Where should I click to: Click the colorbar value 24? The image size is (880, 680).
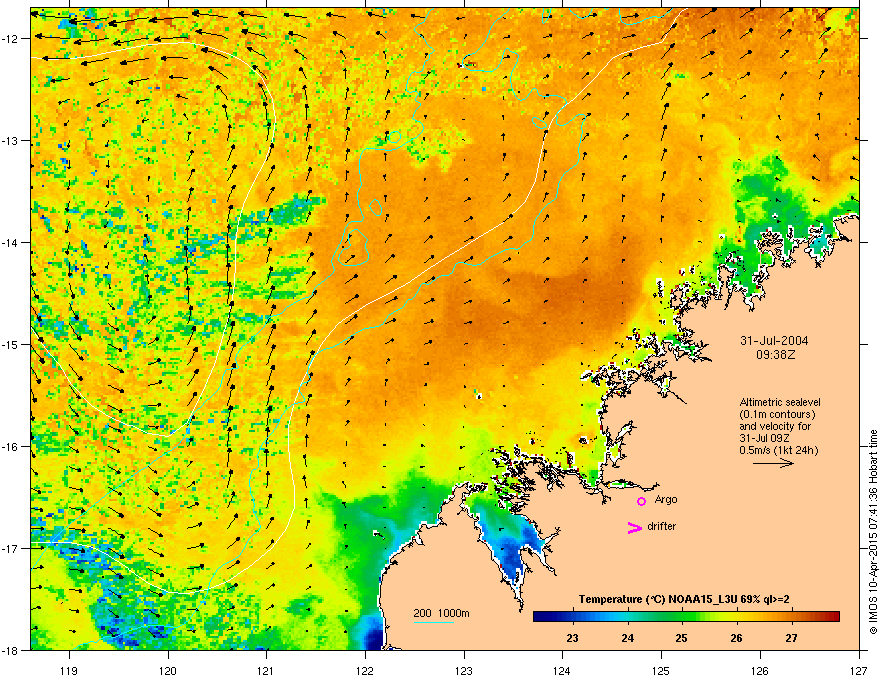627,638
